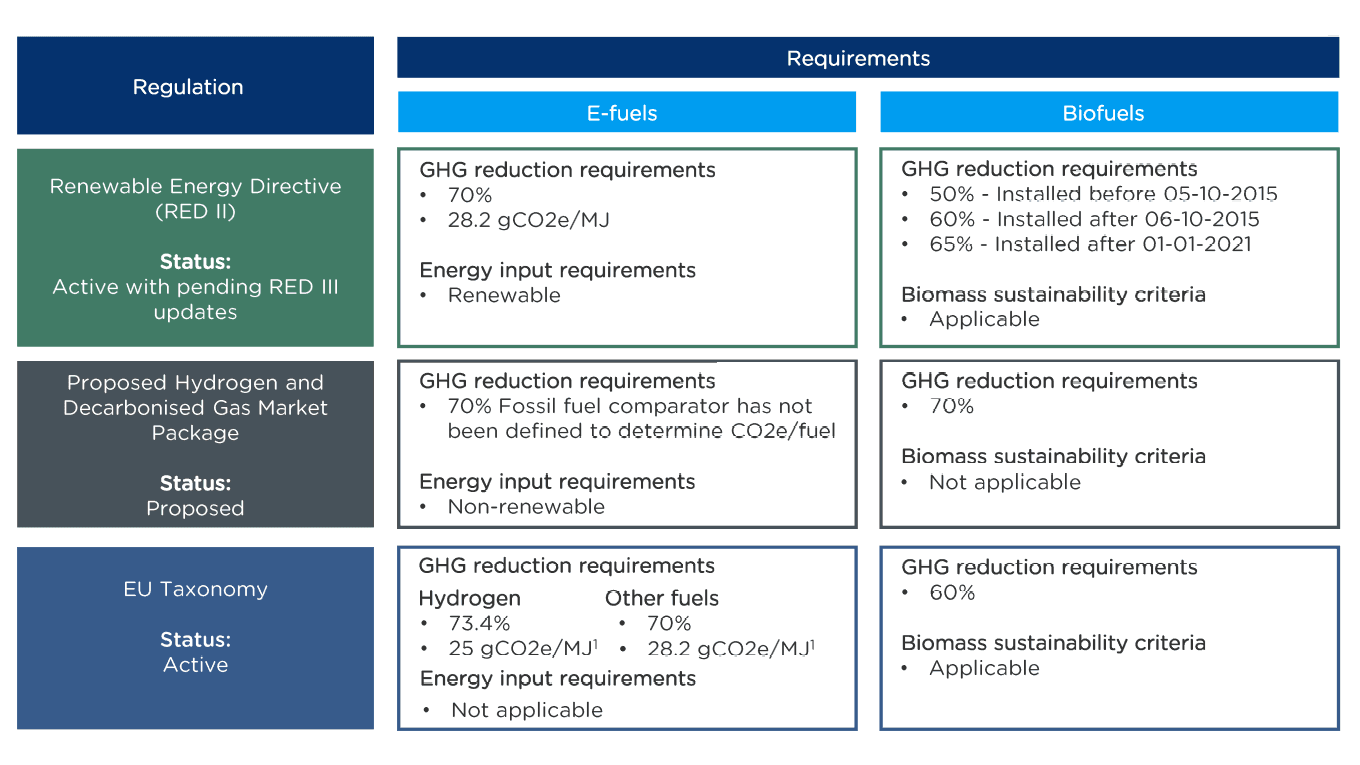Select "Applicable" in EU Taxonomy Biofuels box
Viewport: 1360px width, 765px height.
pos(984,668)
